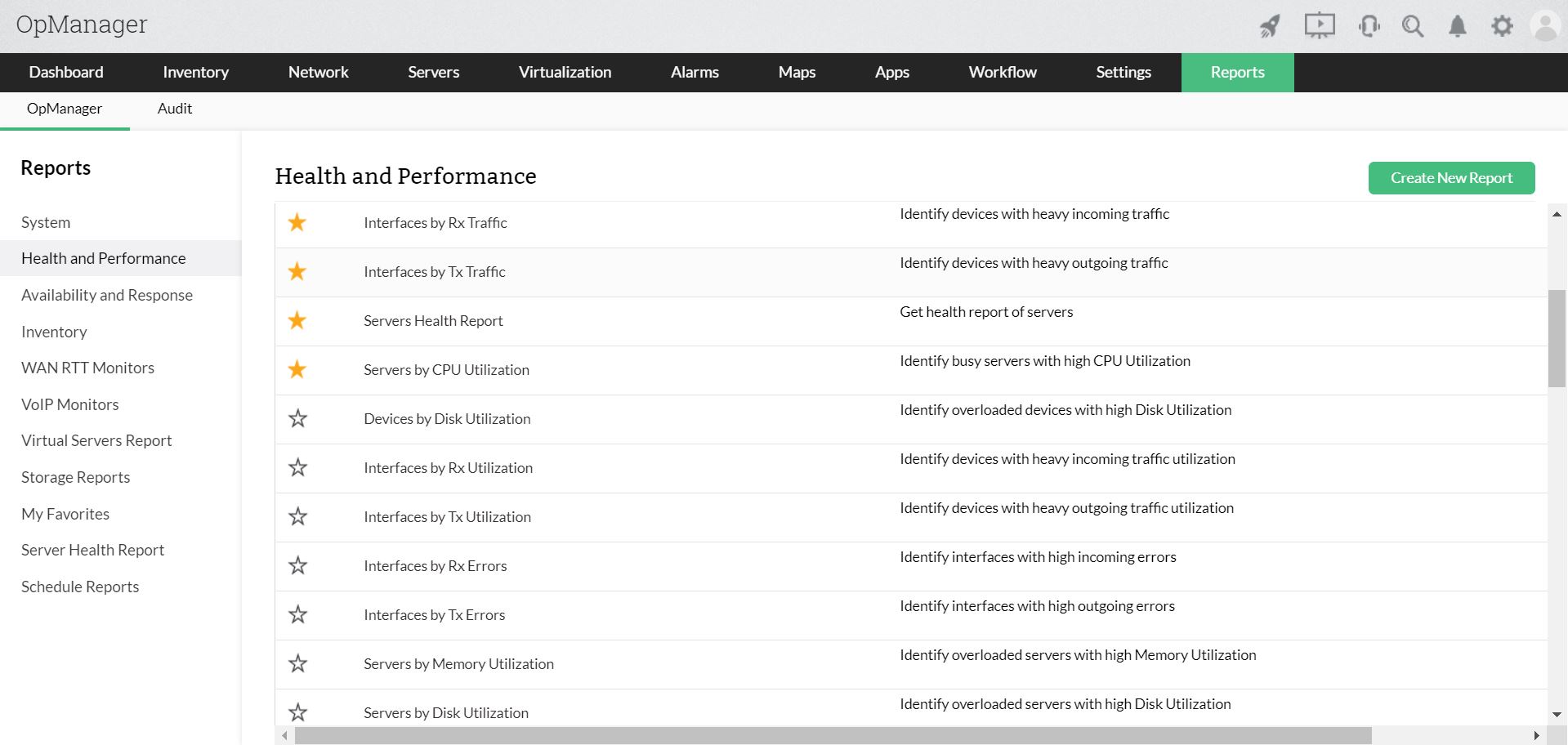Open Schedule Reports in the sidebar
Viewport: 1568px width, 745px height.
80,587
